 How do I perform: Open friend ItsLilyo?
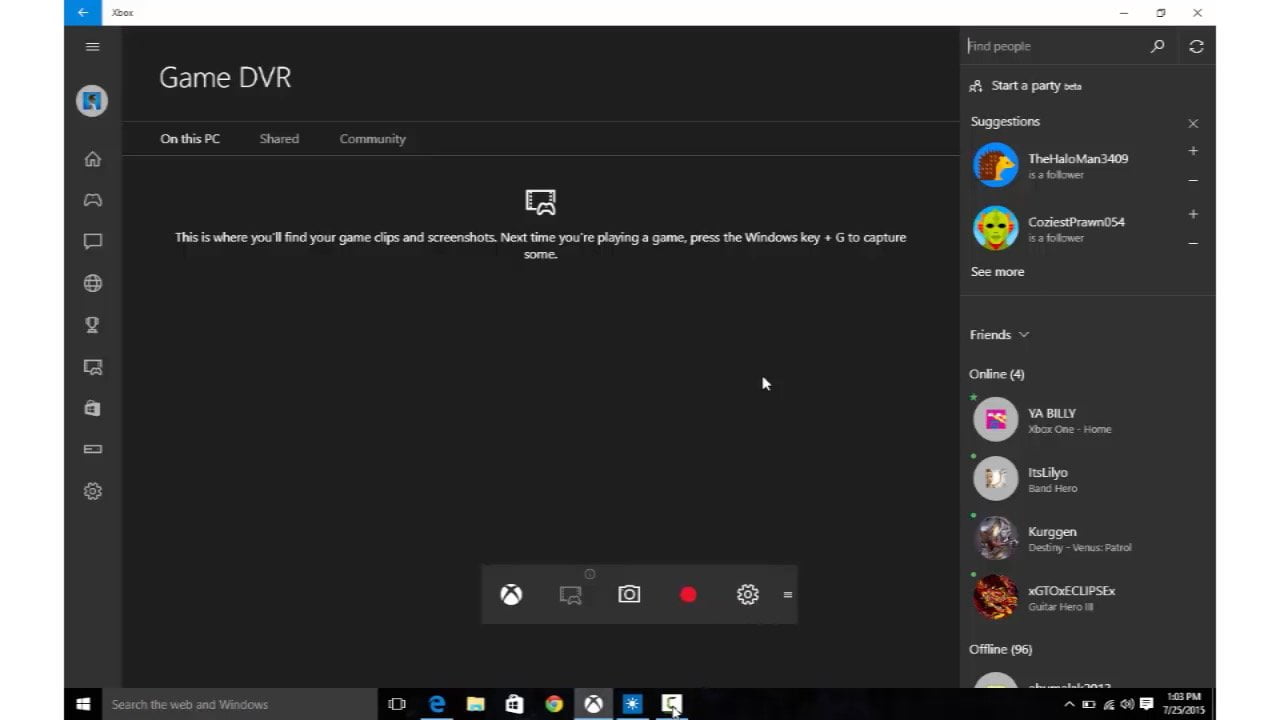[x=1088, y=479]
